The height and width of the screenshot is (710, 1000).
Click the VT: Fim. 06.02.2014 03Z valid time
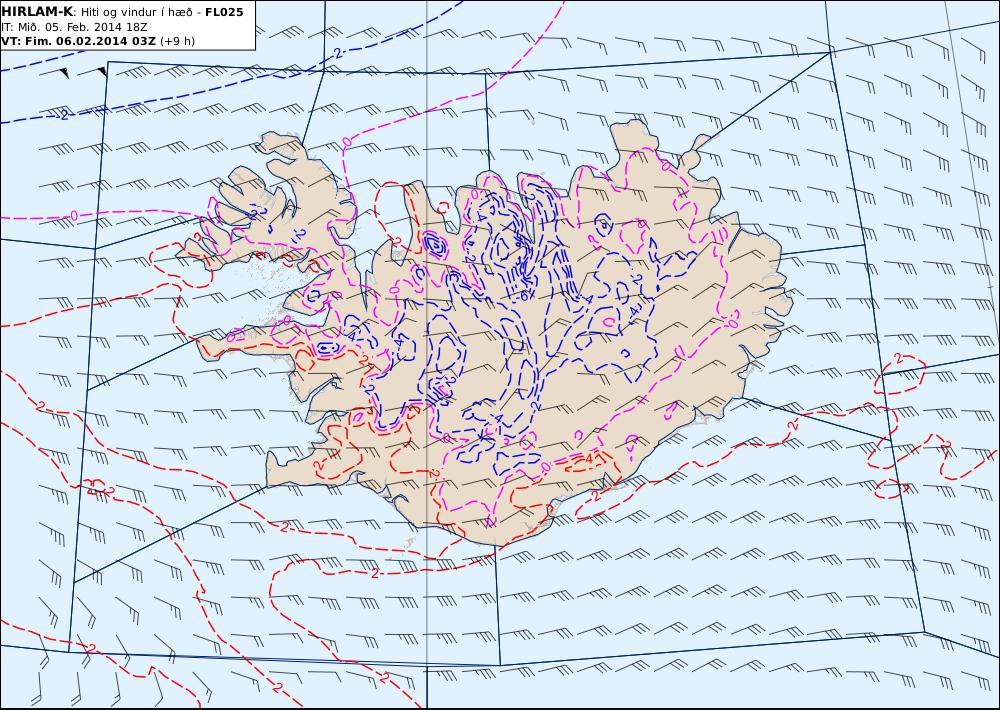(x=78, y=41)
